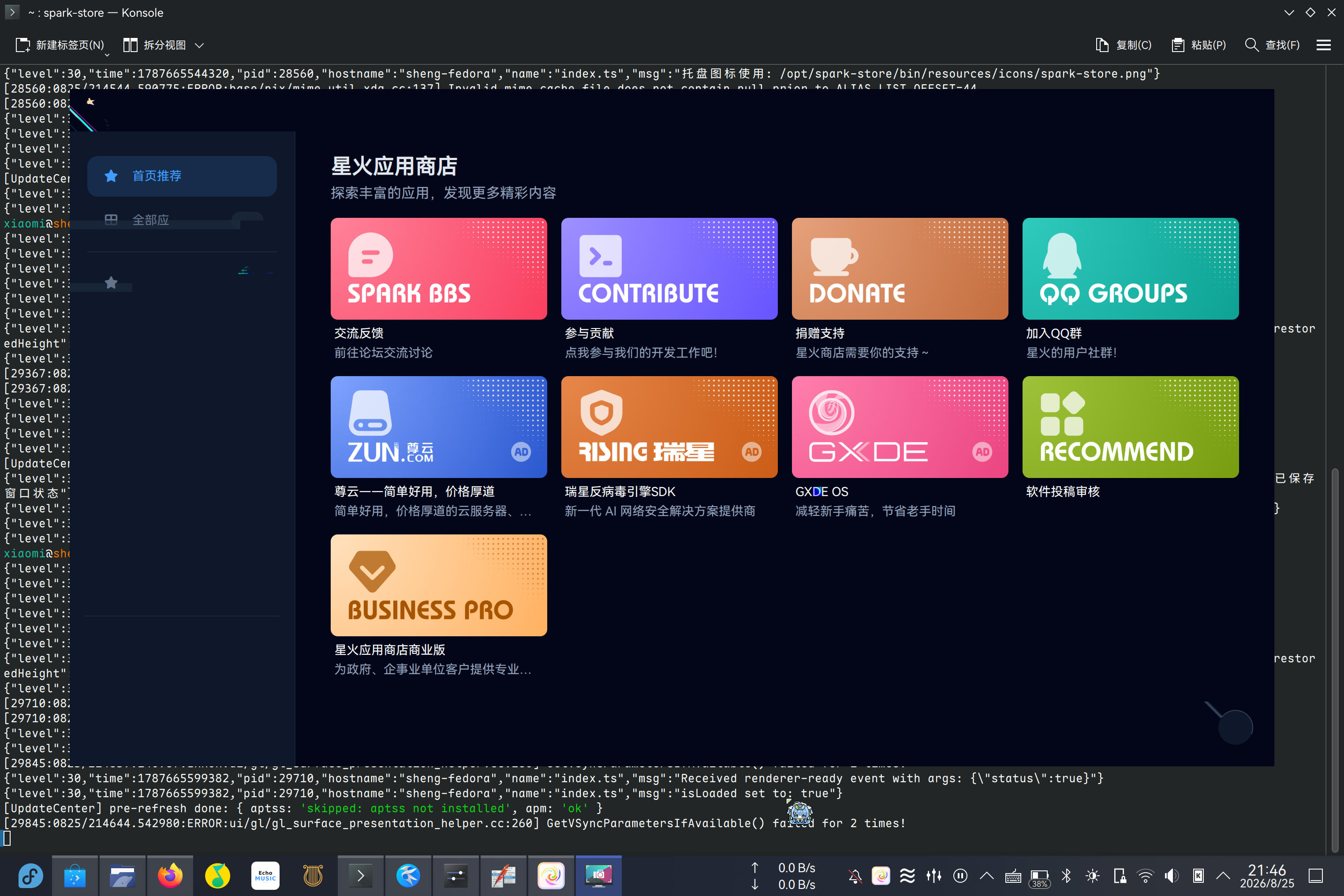
Task: Expand hidden tray icons chevron beside the clock
Action: 1223,875
